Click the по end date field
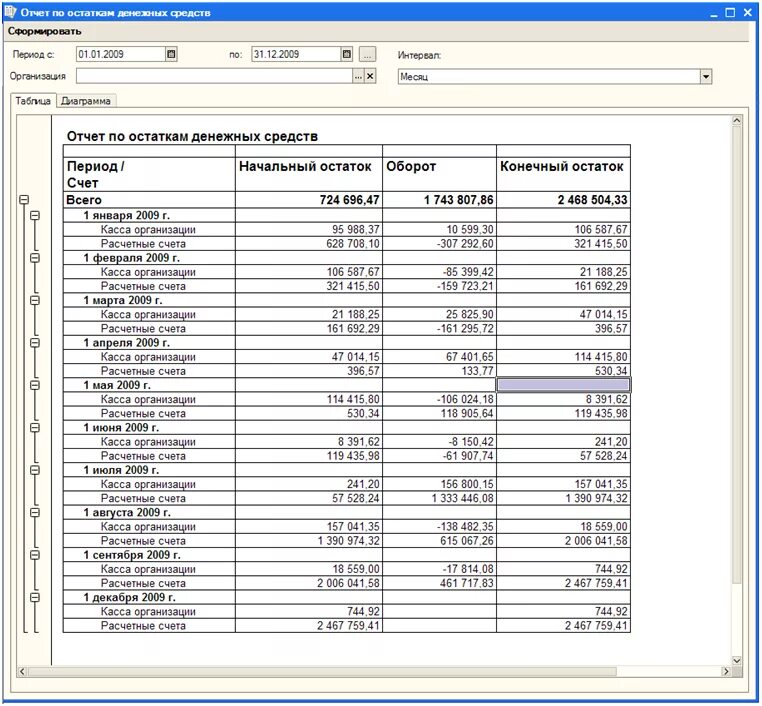 coord(296,54)
